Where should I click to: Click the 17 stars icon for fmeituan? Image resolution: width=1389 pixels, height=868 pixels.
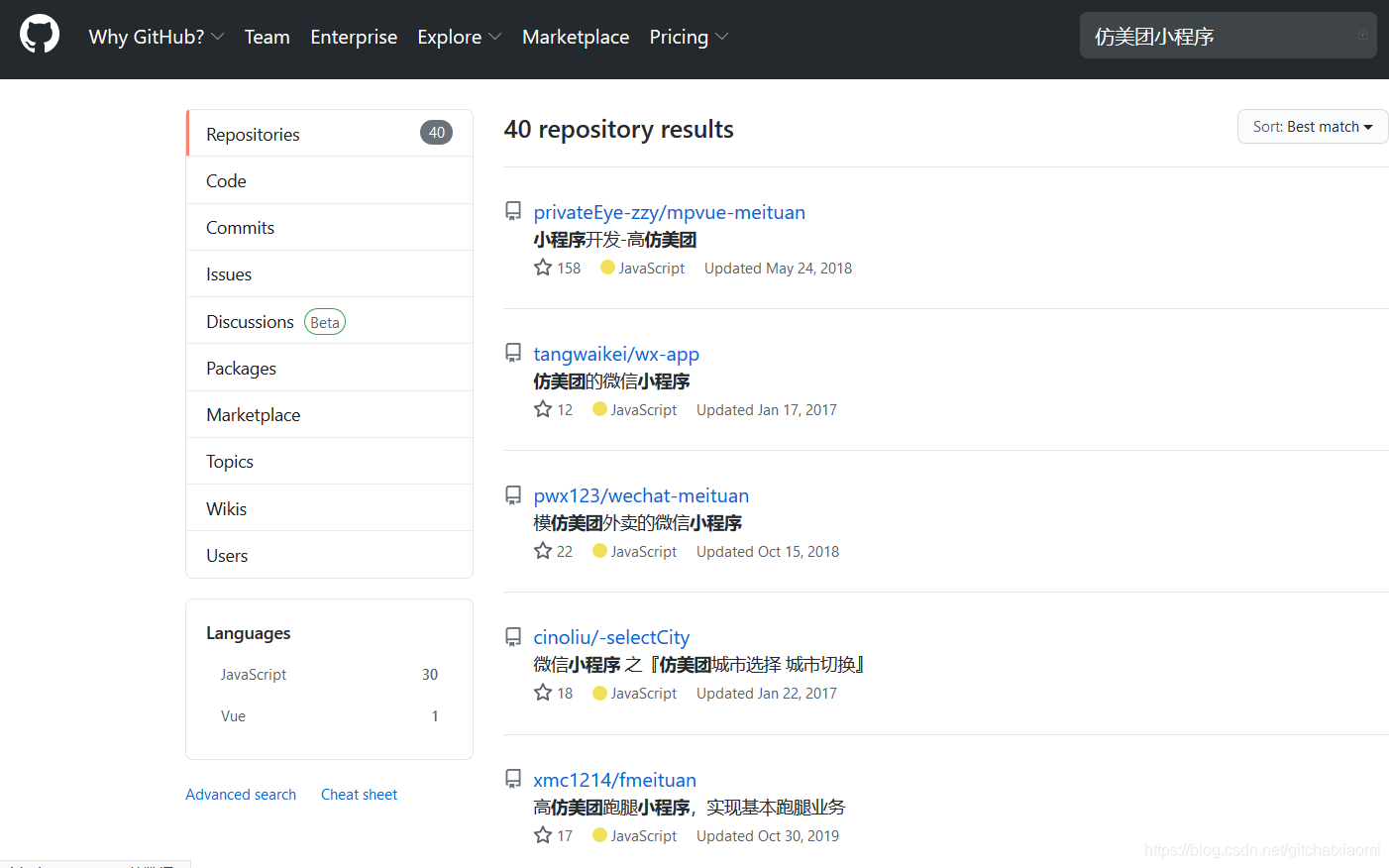point(543,835)
